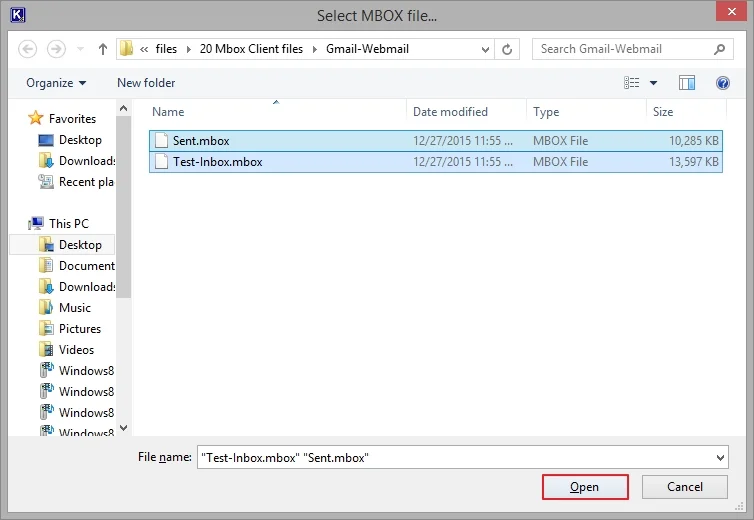Open Recent places in Favorites
The height and width of the screenshot is (520, 754).
[87, 182]
